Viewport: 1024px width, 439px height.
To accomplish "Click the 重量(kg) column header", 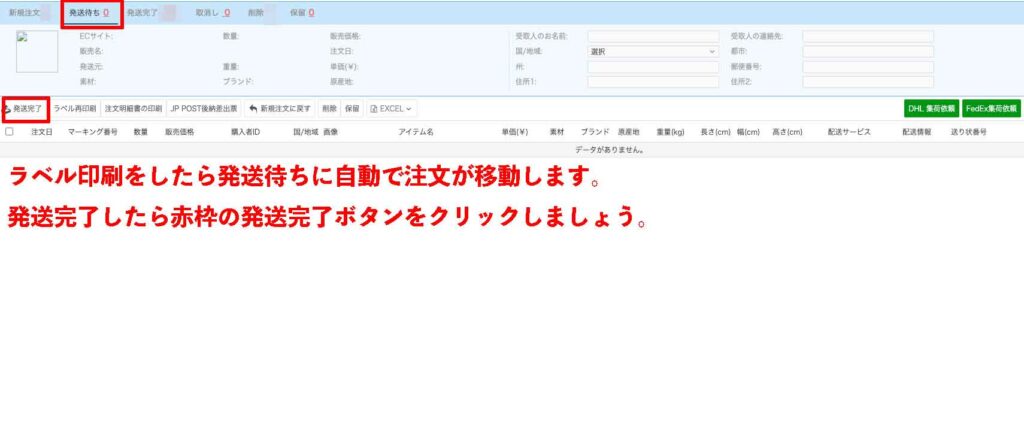I will tap(671, 131).
